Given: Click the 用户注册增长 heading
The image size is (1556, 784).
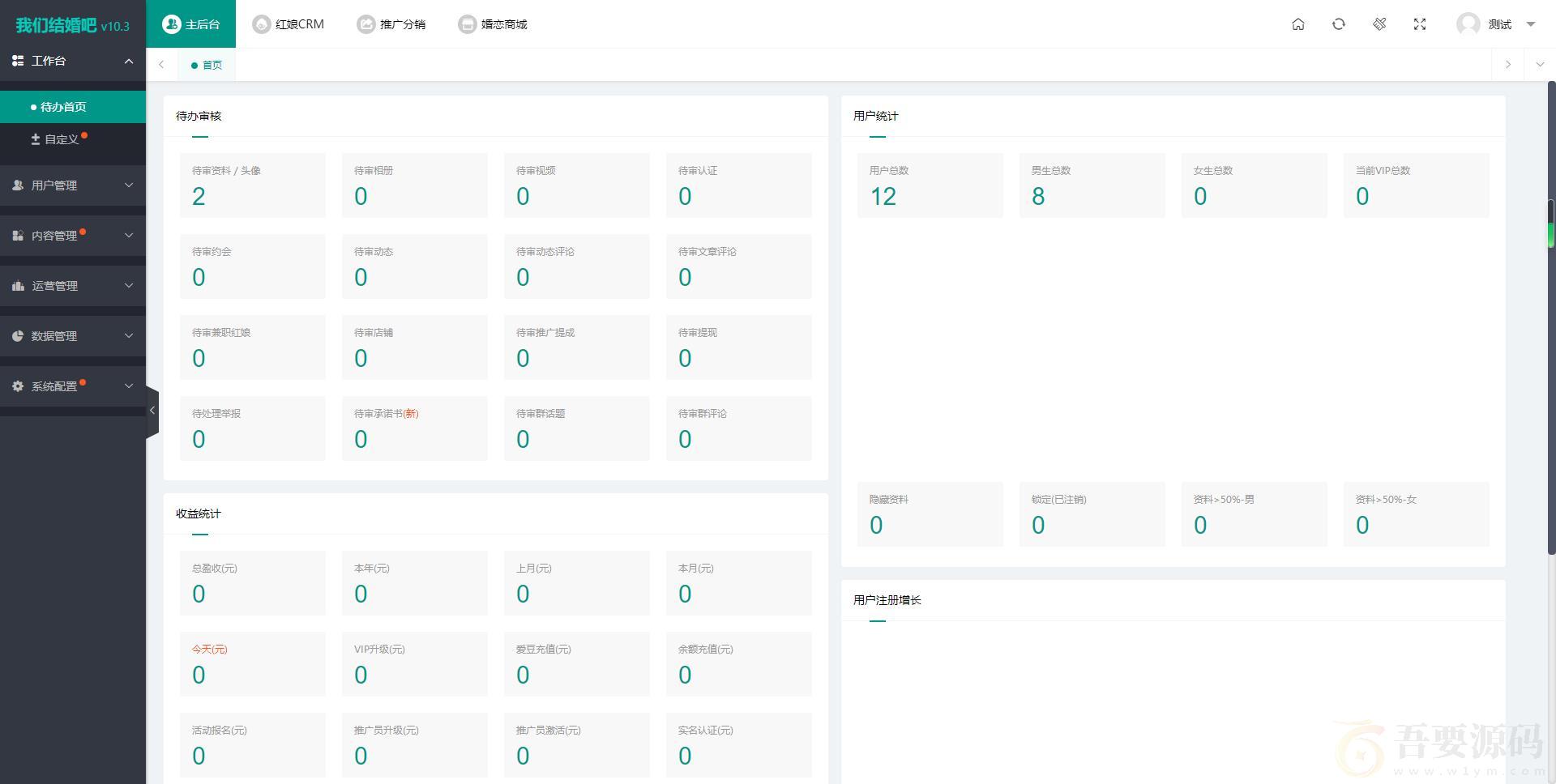Looking at the screenshot, I should pos(887,600).
